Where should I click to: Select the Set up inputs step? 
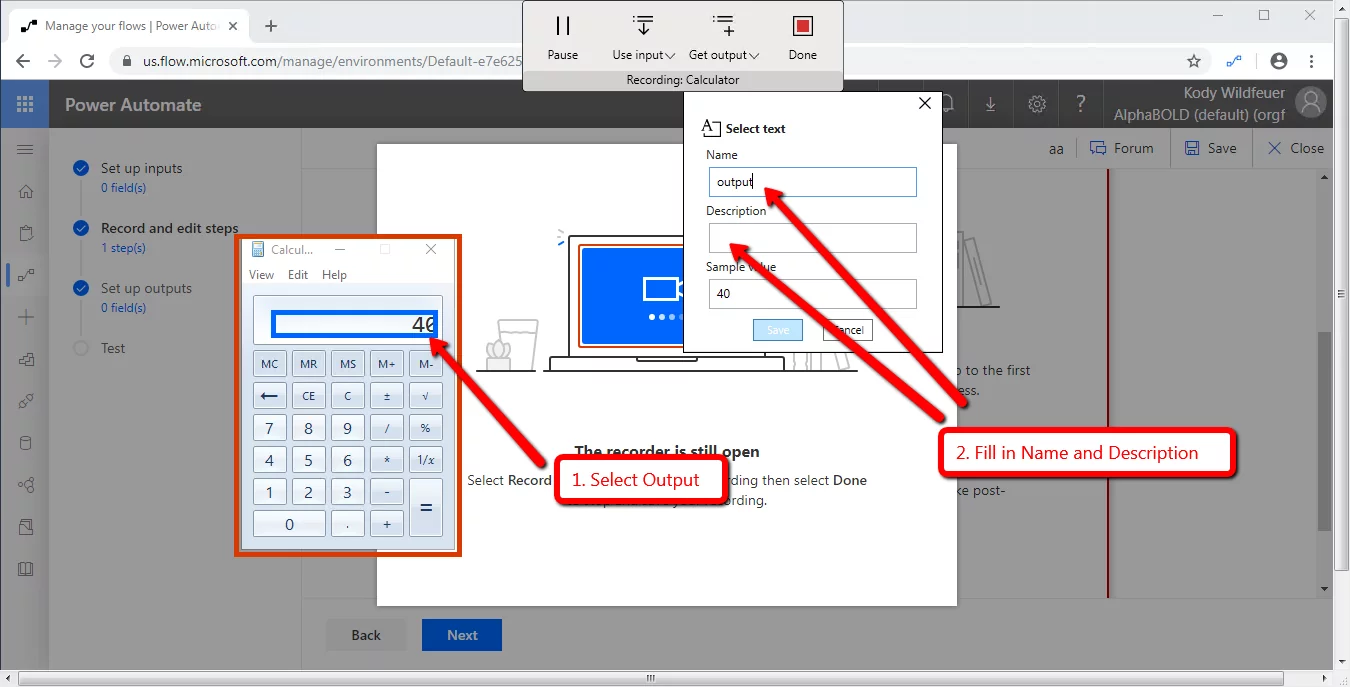coord(141,168)
